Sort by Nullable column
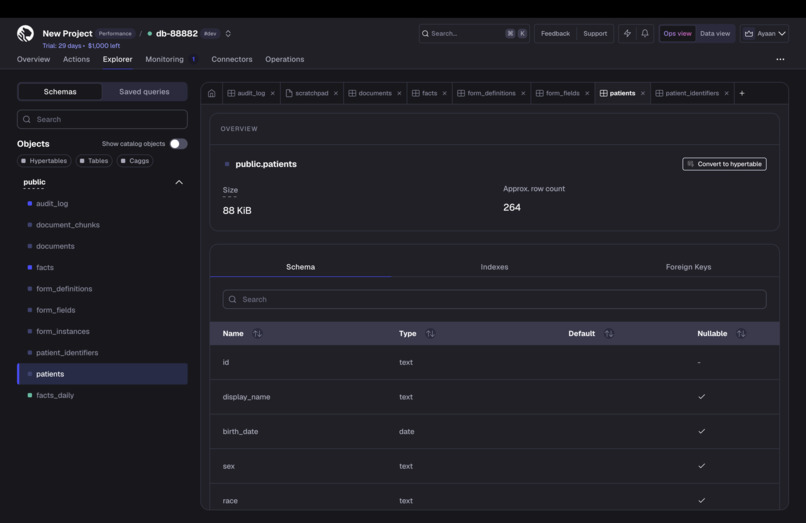Image resolution: width=806 pixels, height=523 pixels. coord(741,333)
